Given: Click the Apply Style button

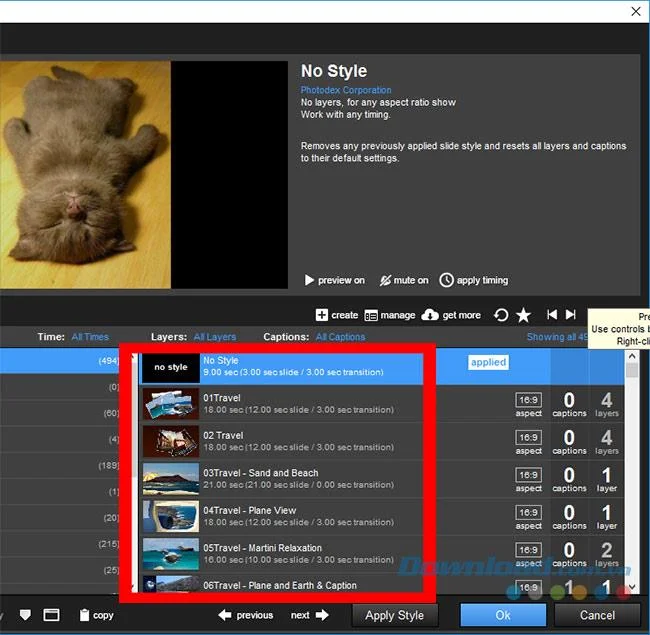Looking at the screenshot, I should click(x=394, y=615).
